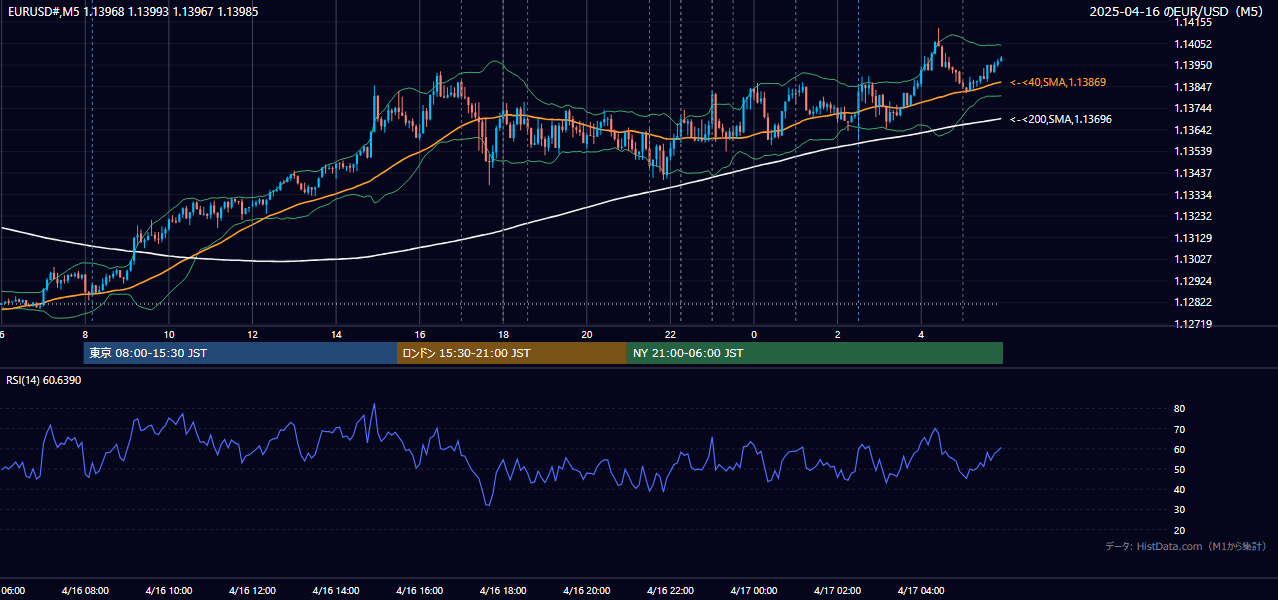Click hour tick 0 under the price chart

(x=754, y=334)
